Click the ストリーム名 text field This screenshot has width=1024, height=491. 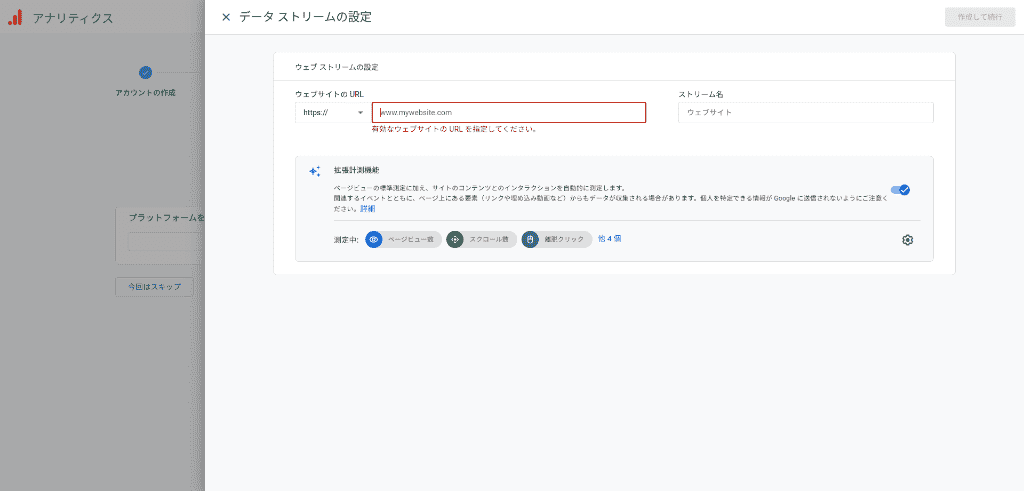click(805, 113)
